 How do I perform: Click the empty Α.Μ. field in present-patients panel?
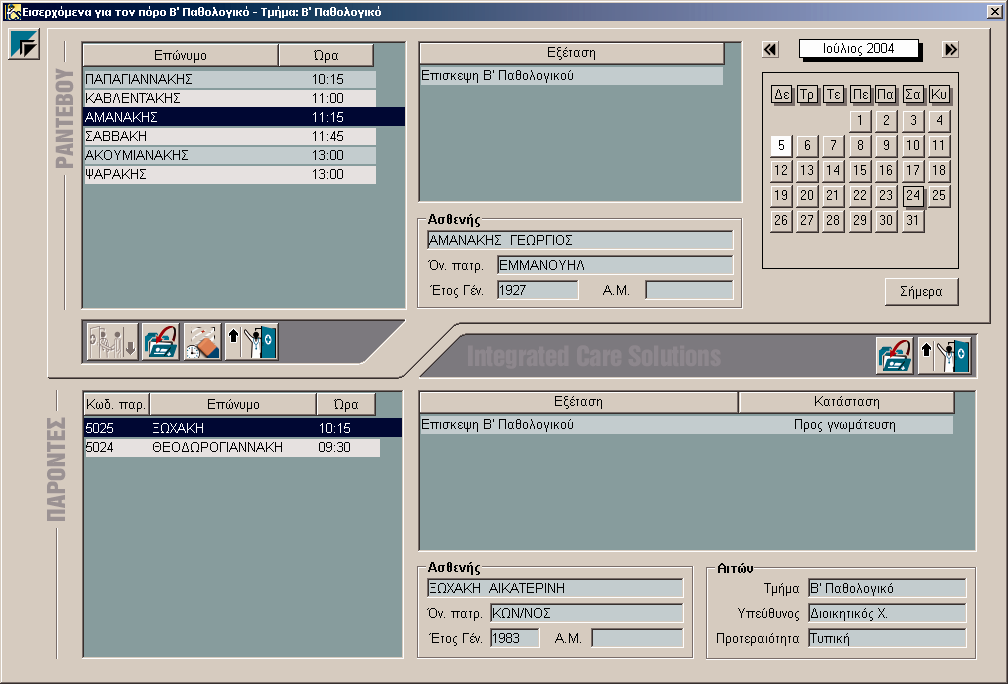pyautogui.click(x=638, y=638)
